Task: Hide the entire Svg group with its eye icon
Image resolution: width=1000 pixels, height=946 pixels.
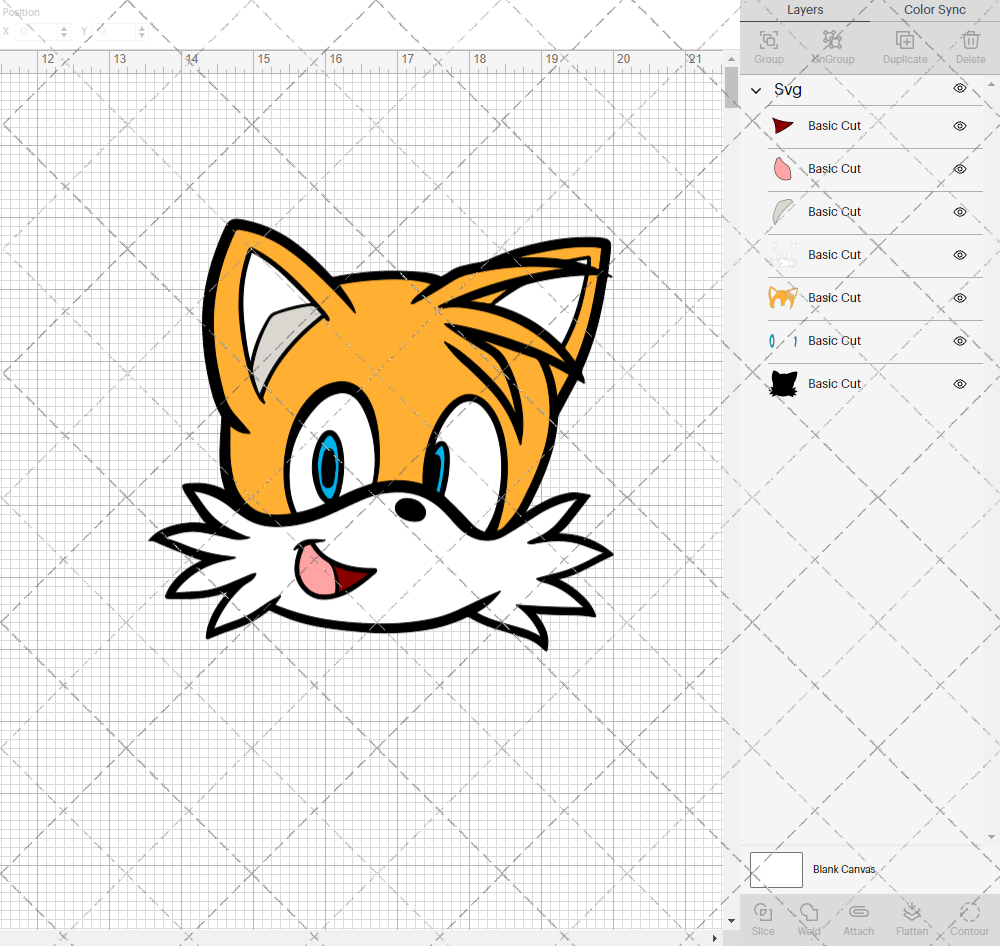Action: [959, 88]
